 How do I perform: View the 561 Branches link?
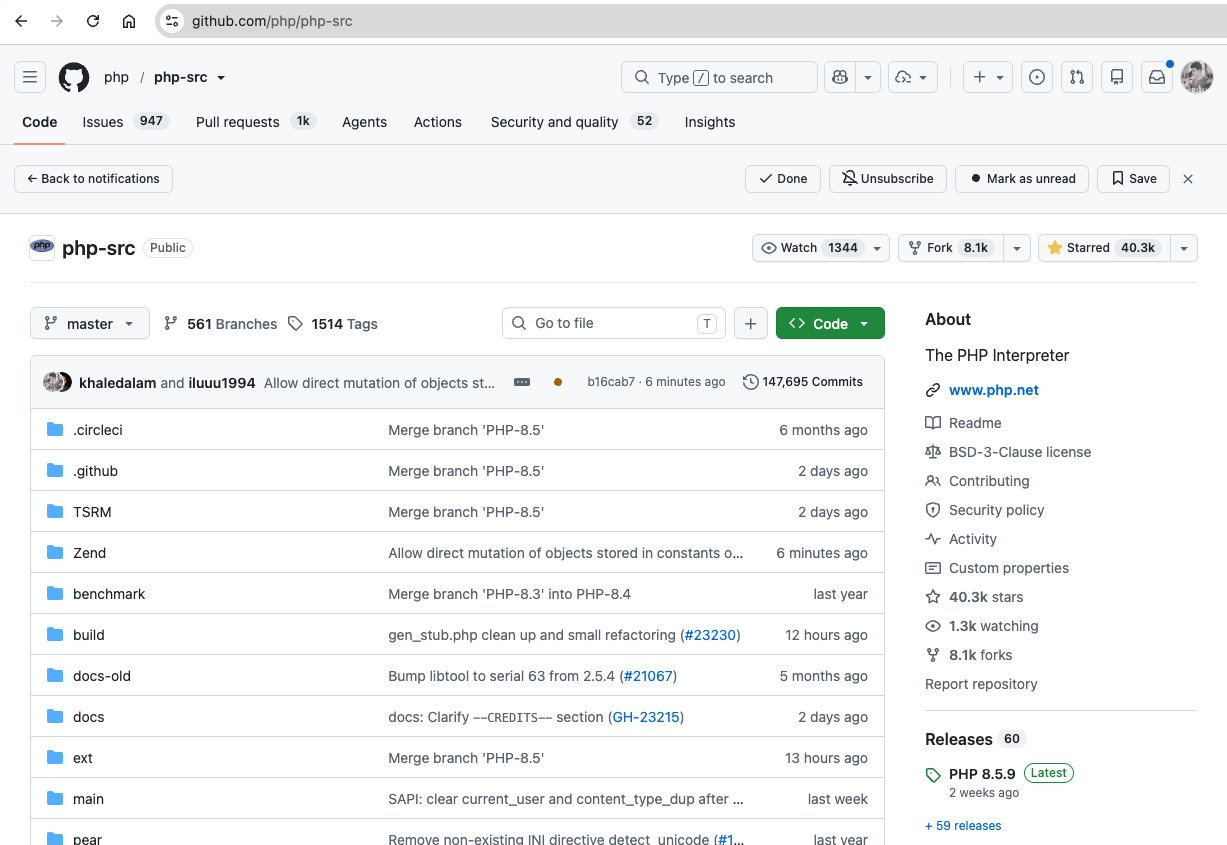pos(220,324)
